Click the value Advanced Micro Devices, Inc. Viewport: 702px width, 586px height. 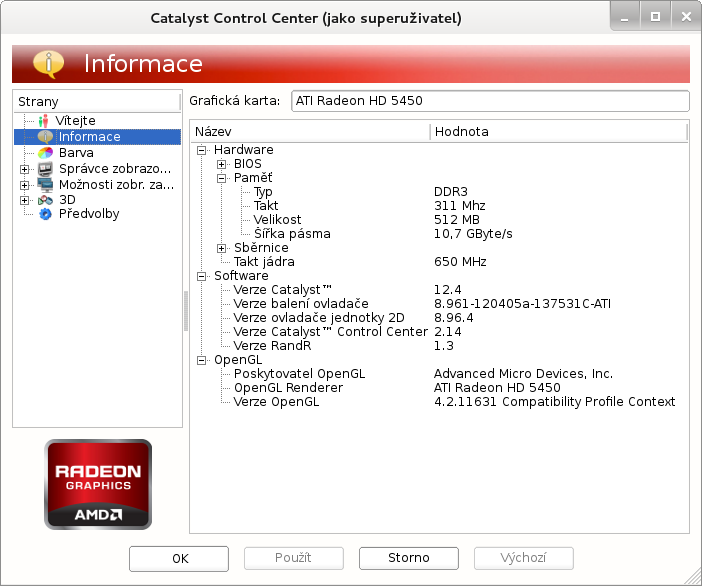point(523,374)
